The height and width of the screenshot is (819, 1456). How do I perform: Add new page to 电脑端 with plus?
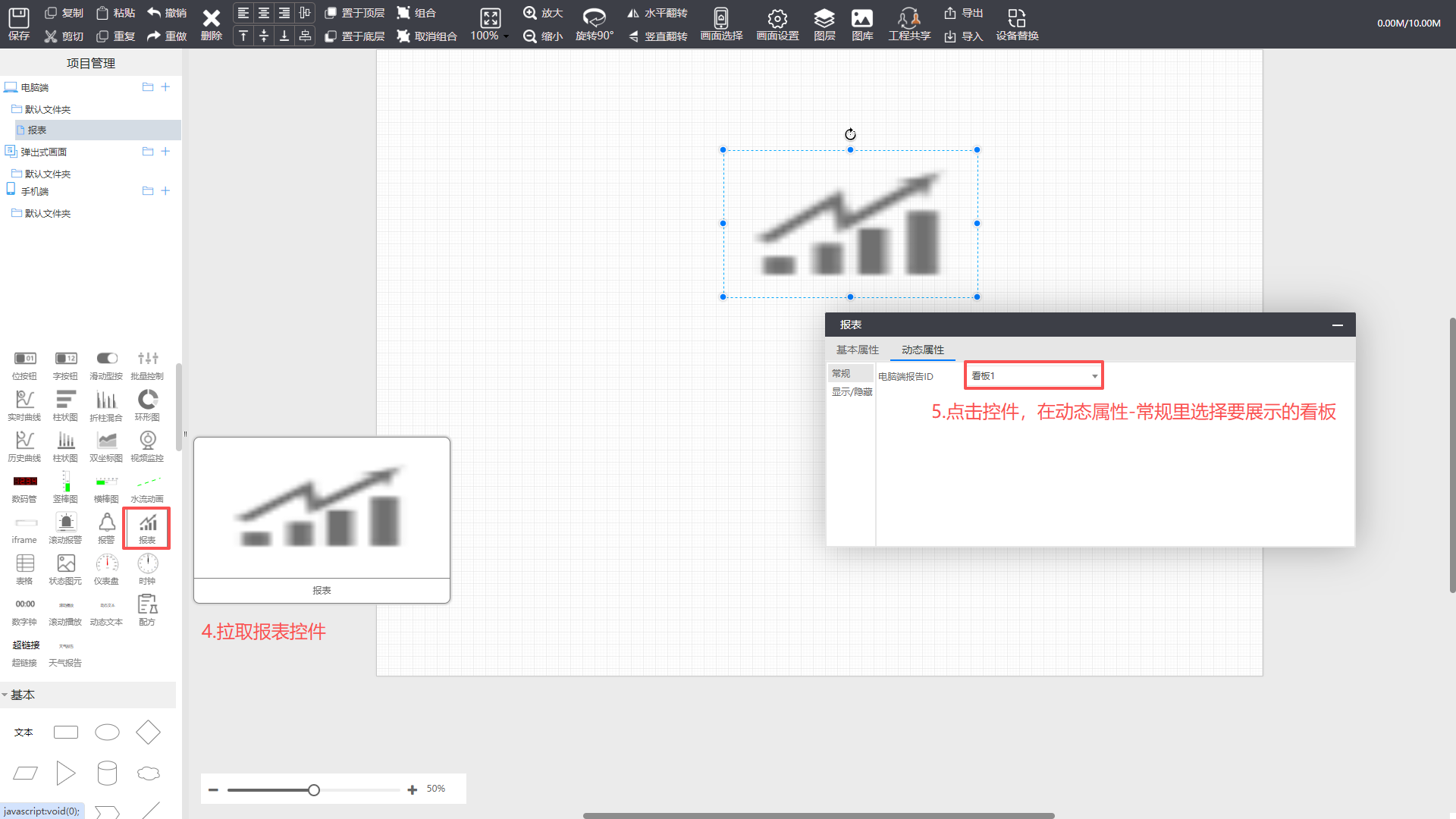(165, 87)
